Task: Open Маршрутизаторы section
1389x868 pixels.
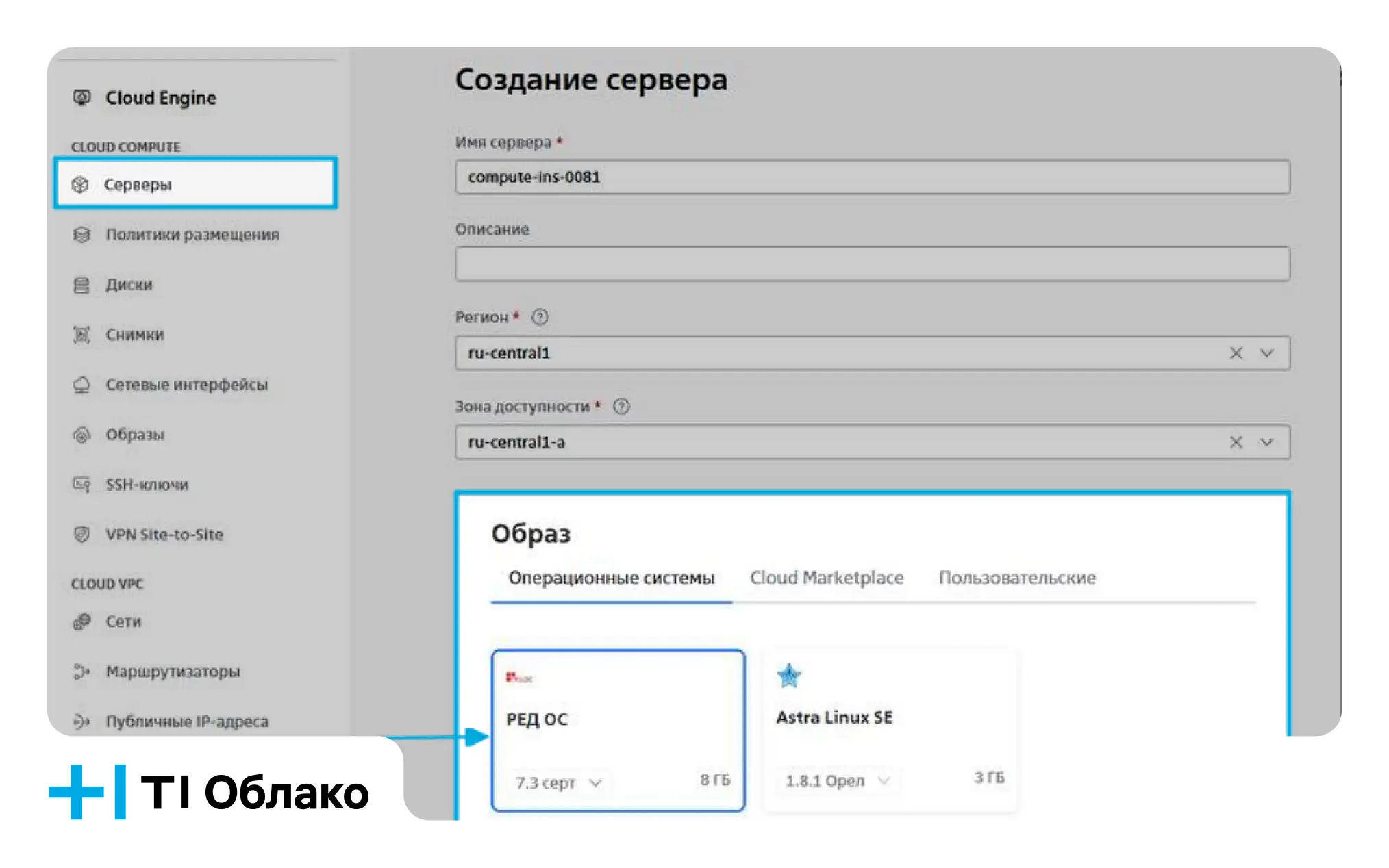Action: [173, 672]
